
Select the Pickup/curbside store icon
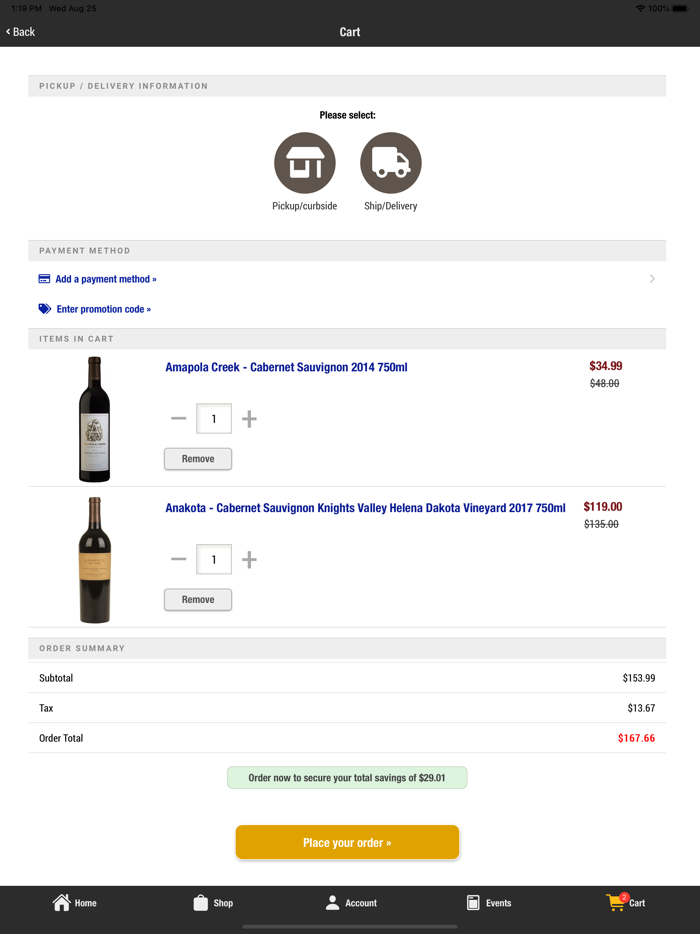[x=304, y=163]
